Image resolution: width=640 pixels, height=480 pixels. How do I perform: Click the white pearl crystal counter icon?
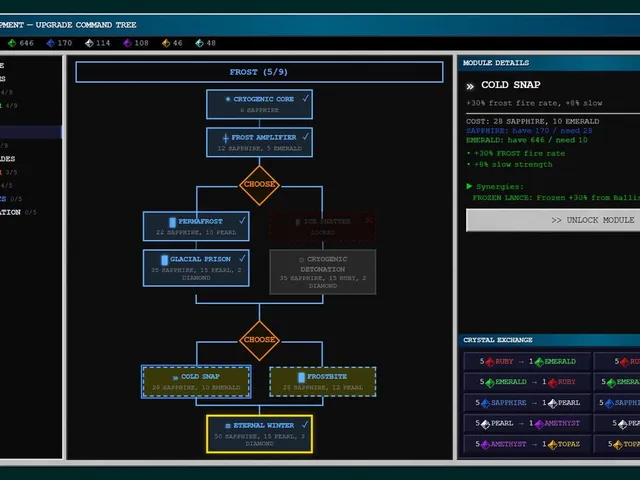click(x=89, y=43)
